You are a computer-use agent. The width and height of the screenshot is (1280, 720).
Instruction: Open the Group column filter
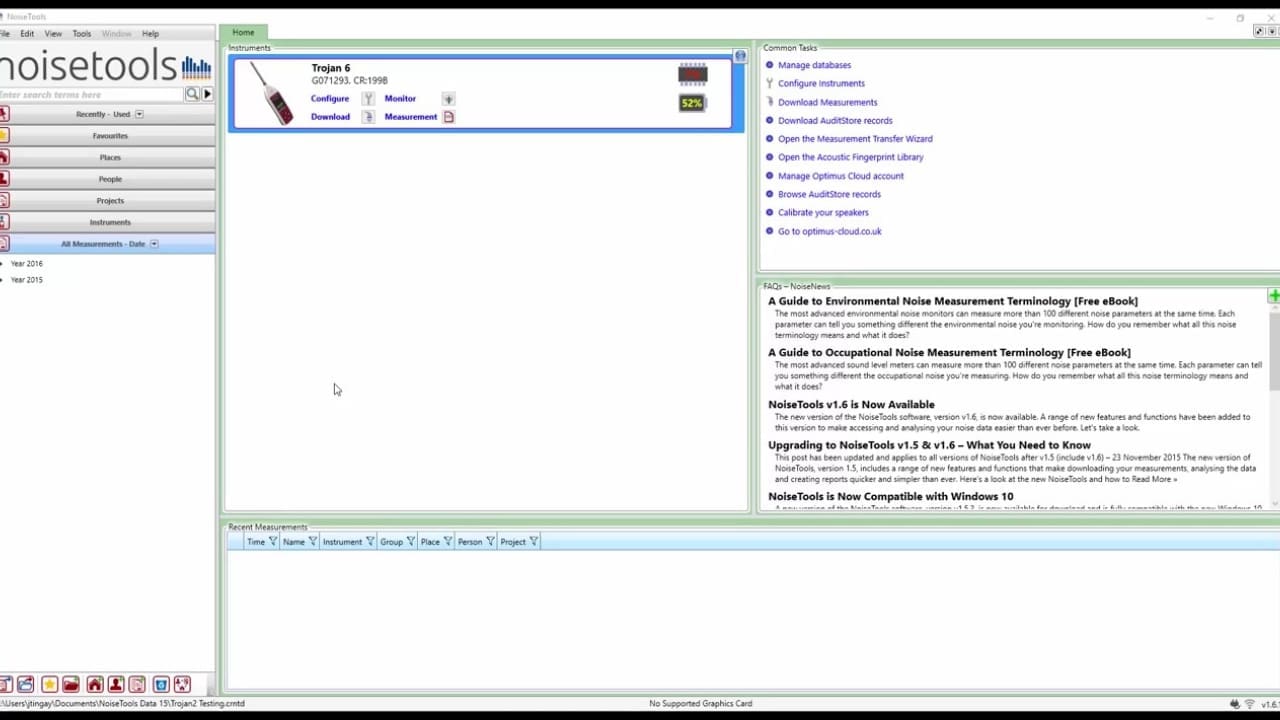(410, 542)
